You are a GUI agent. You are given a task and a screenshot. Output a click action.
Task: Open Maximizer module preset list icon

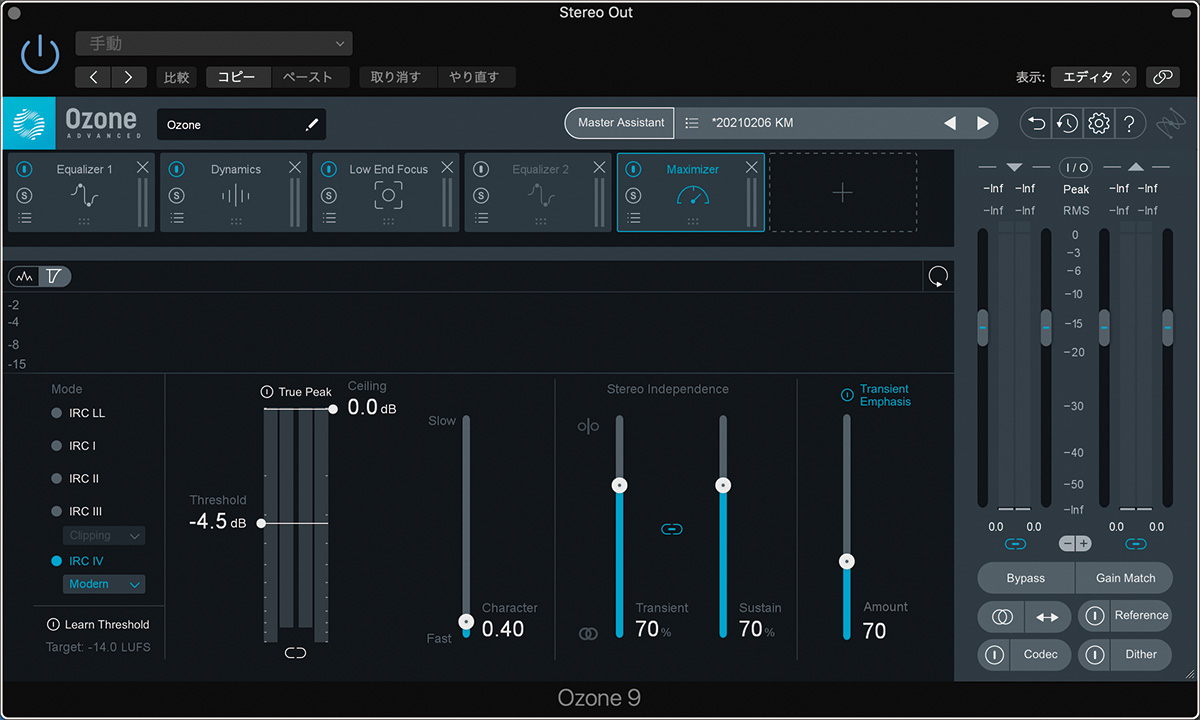point(633,218)
